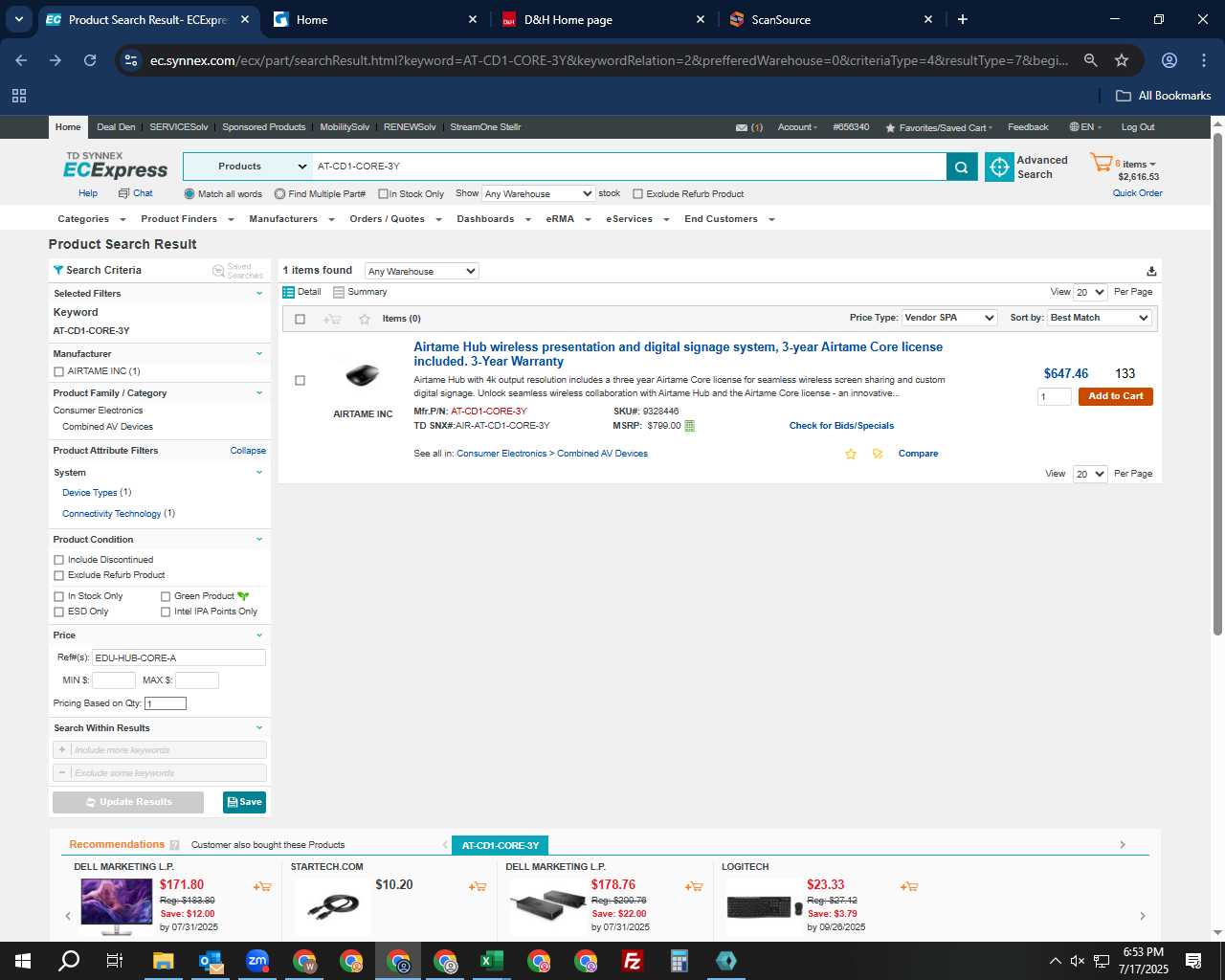Add Dell $171.80 monitor to cart icon
This screenshot has width=1225, height=980.
point(261,886)
